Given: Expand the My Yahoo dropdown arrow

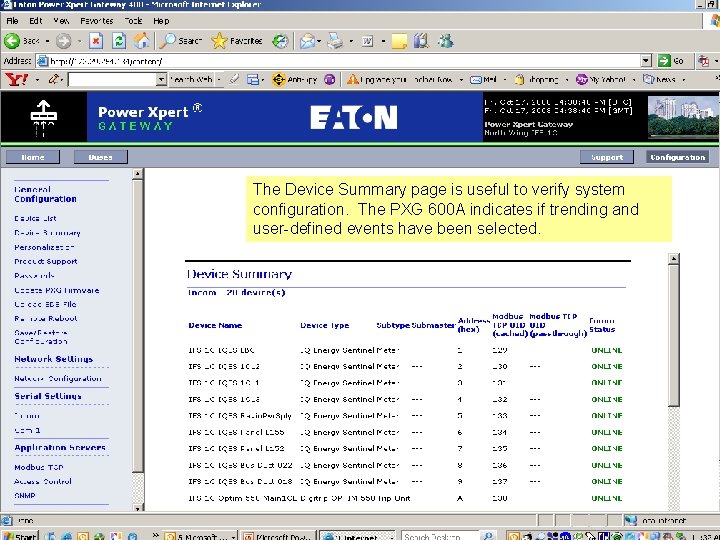Looking at the screenshot, I should pos(634,80).
